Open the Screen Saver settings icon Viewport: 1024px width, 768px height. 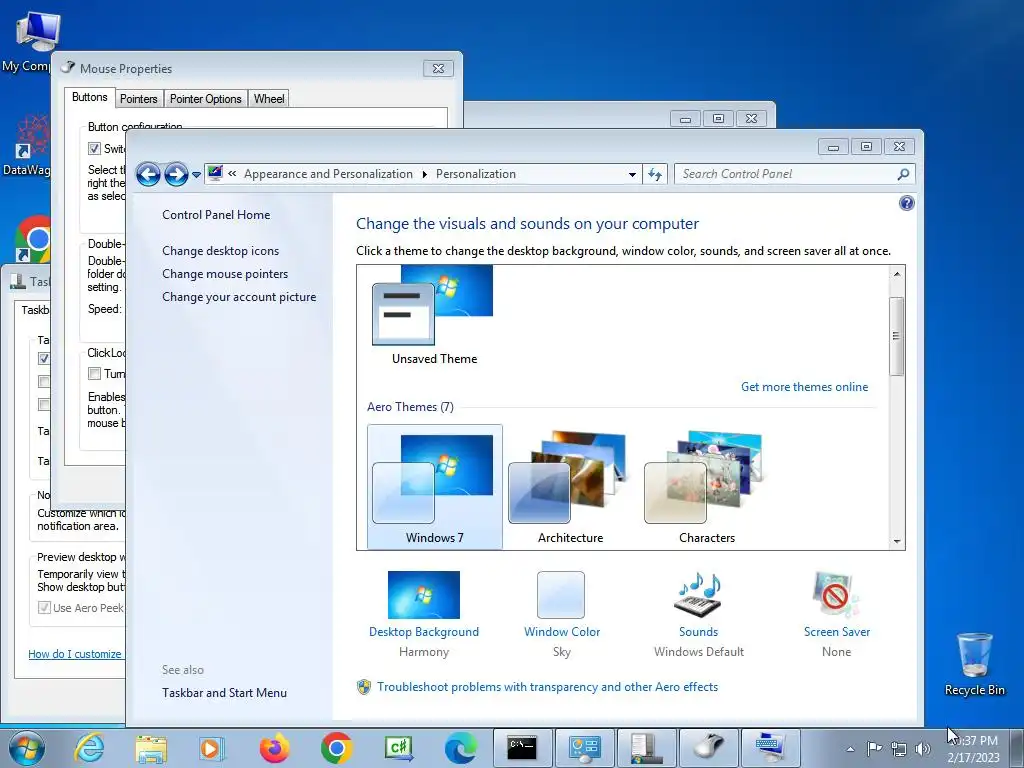[x=837, y=595]
